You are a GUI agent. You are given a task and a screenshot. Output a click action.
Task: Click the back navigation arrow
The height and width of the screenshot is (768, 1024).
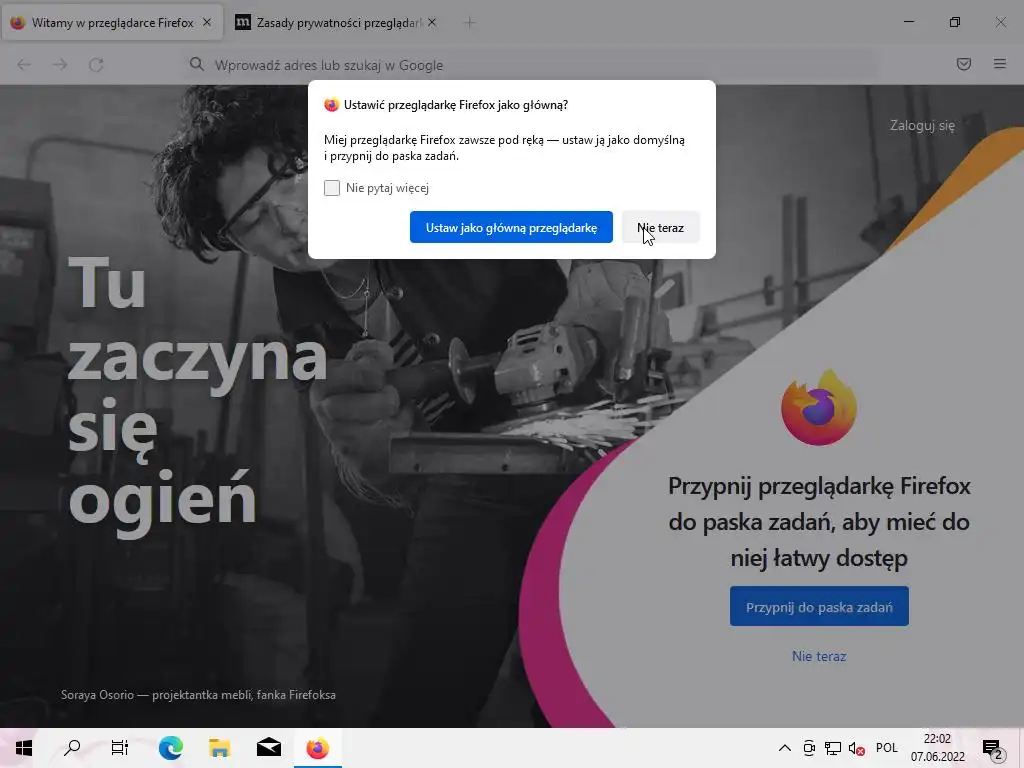click(x=24, y=65)
